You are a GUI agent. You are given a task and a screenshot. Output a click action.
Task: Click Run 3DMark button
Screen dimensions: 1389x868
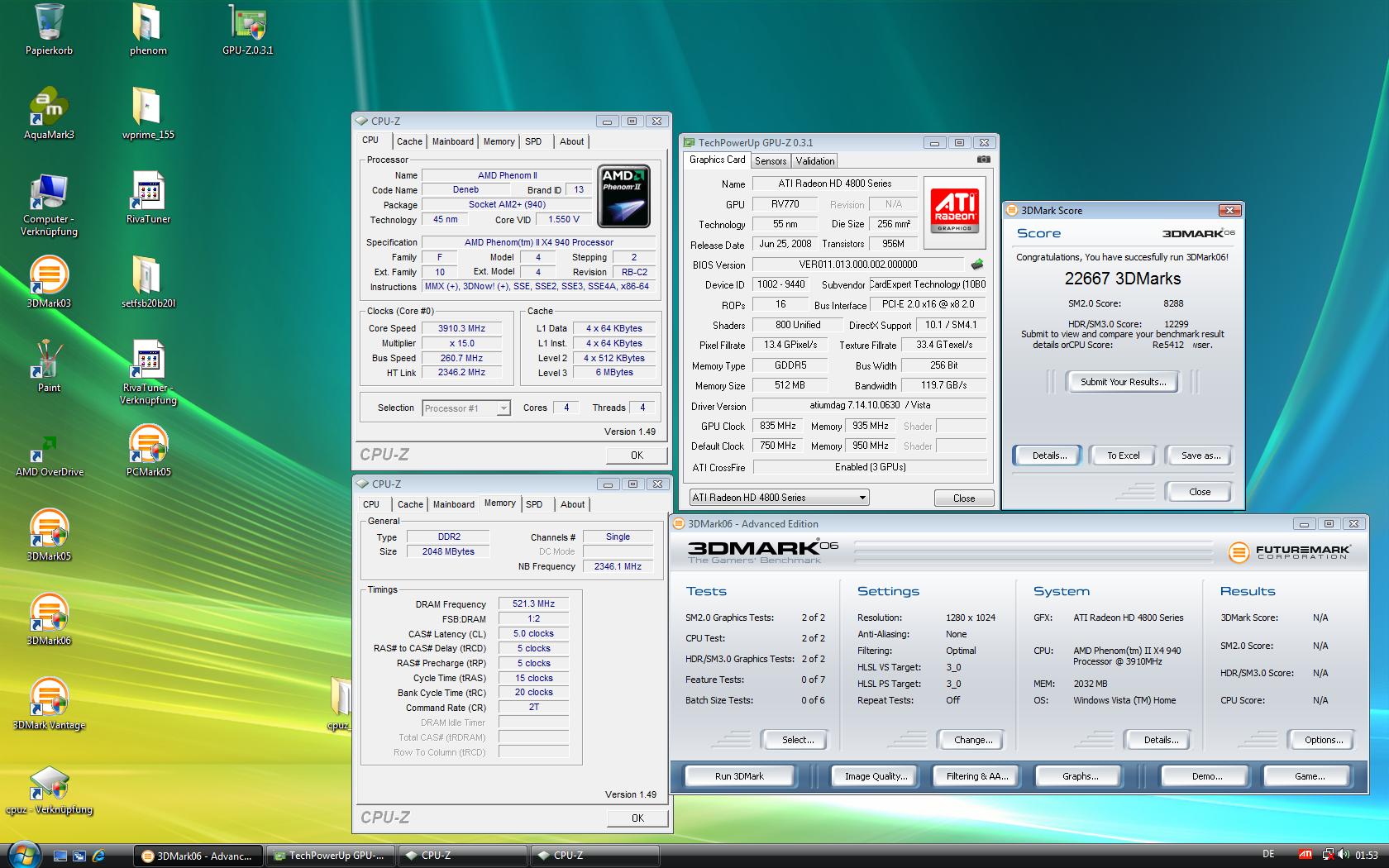[x=739, y=776]
